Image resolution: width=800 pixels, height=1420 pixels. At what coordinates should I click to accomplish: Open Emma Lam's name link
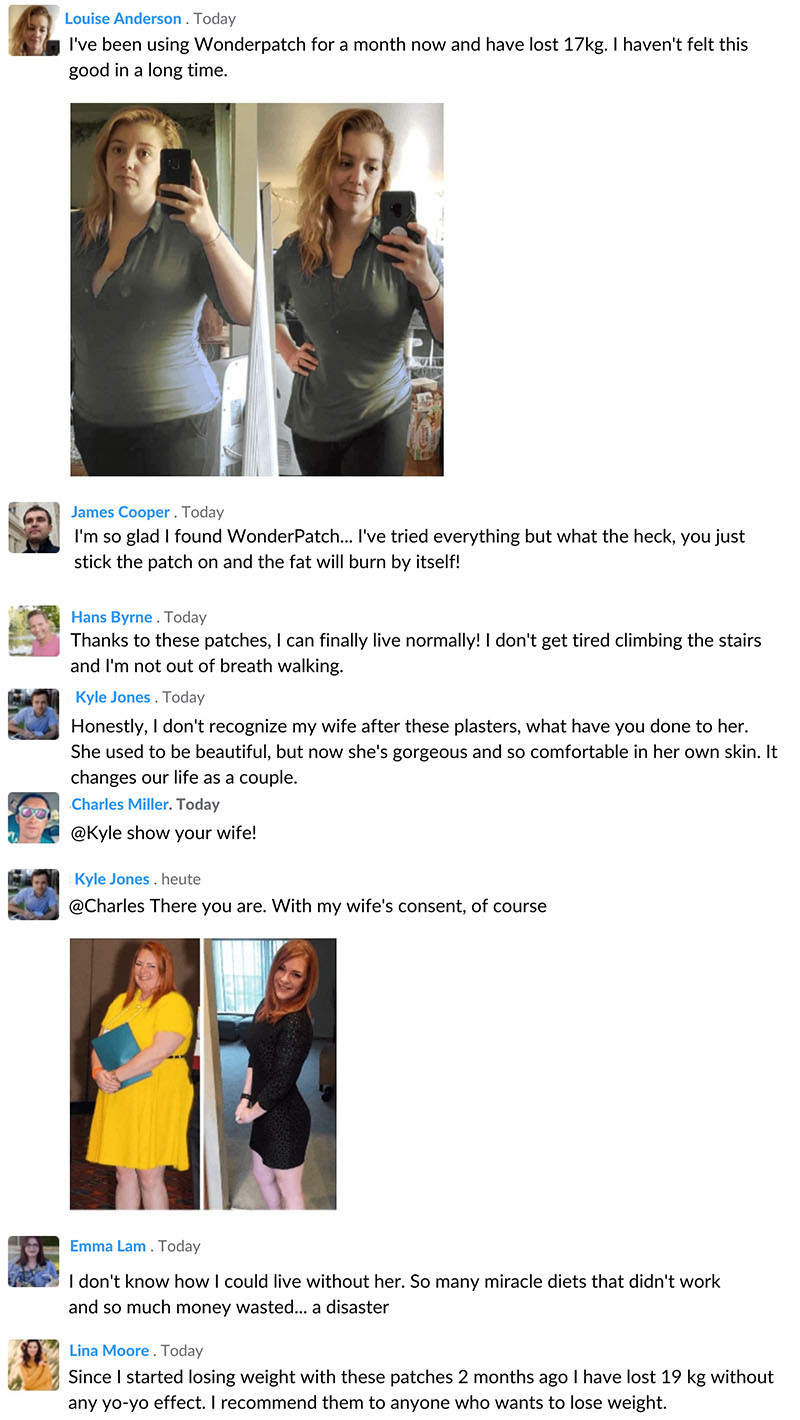coord(108,1246)
